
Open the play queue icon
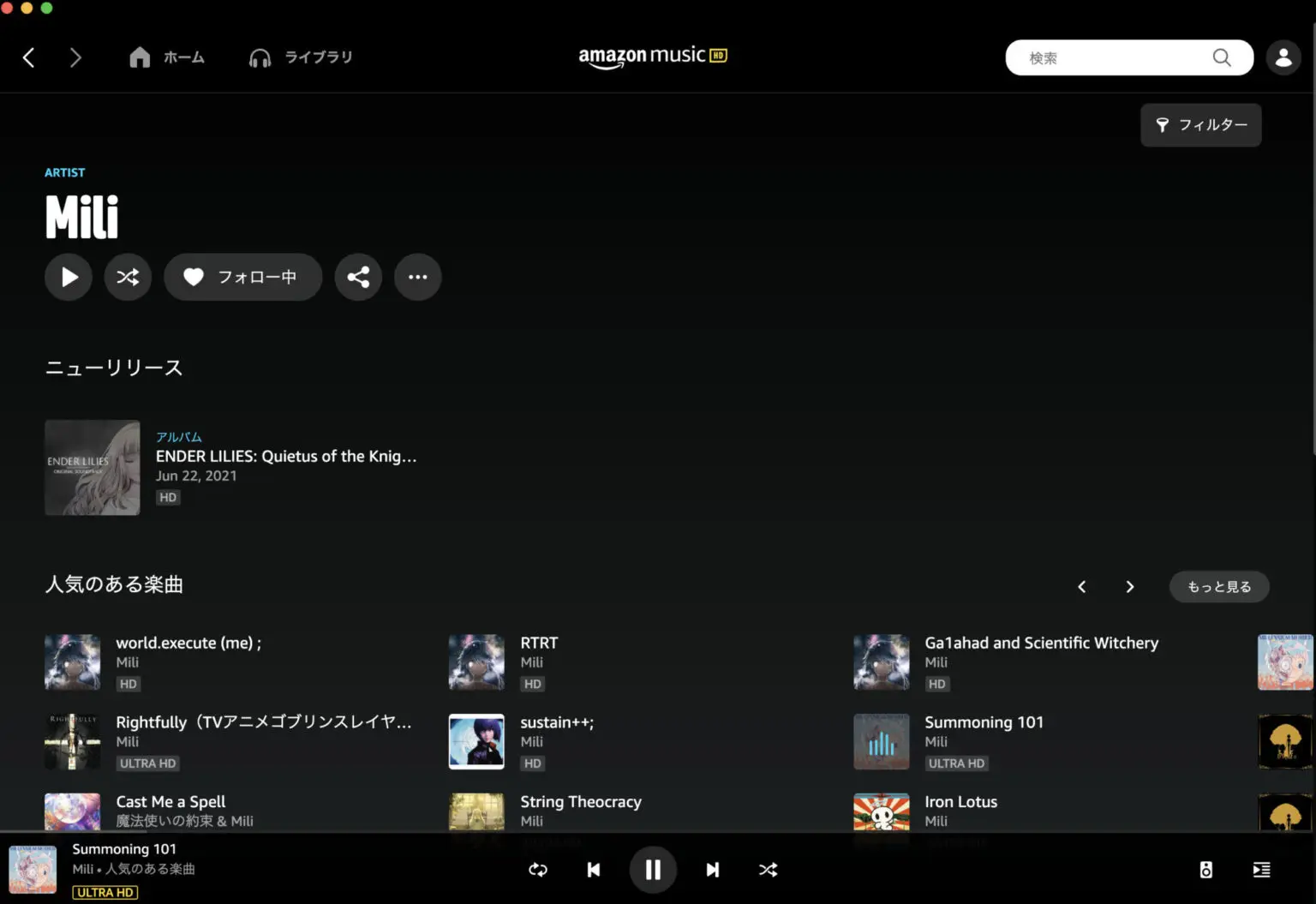coord(1261,870)
